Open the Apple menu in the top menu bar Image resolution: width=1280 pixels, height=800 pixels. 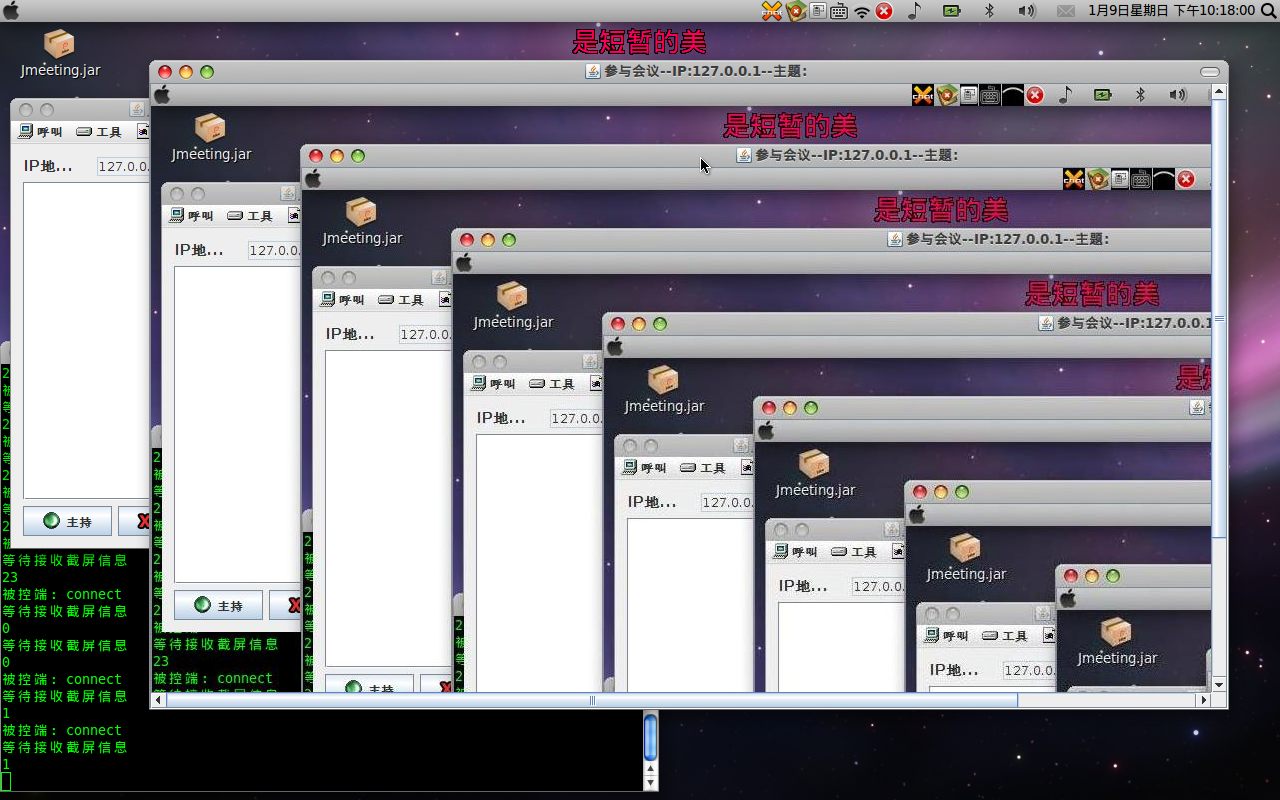(x=11, y=10)
